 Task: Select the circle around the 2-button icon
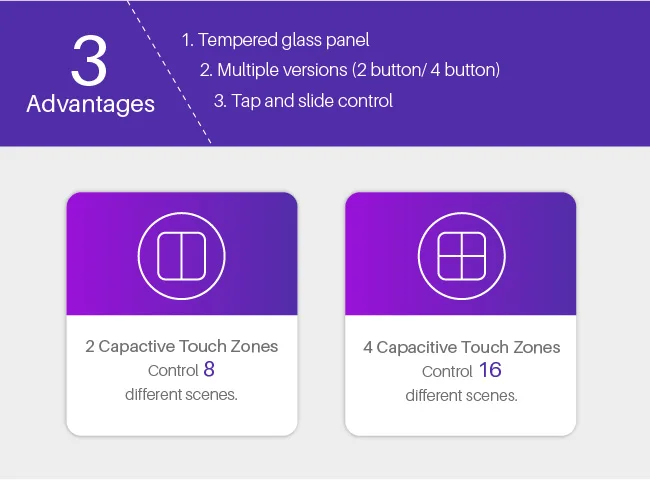click(x=182, y=256)
